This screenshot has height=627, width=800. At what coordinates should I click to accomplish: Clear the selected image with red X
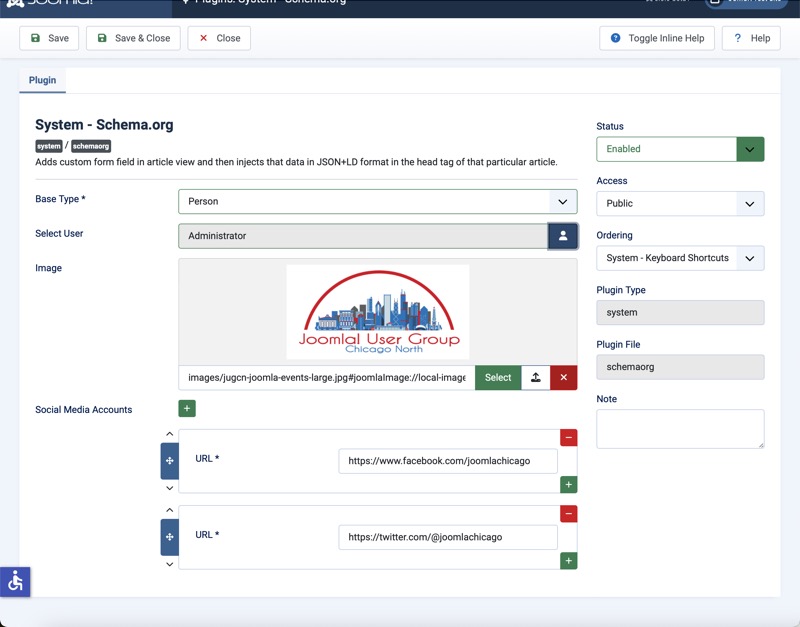coord(563,378)
